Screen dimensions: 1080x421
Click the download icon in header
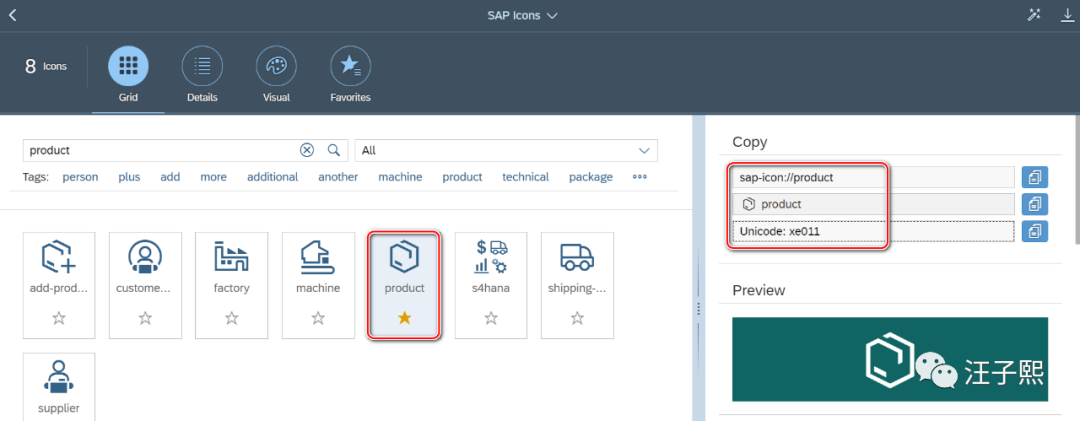click(x=1066, y=15)
